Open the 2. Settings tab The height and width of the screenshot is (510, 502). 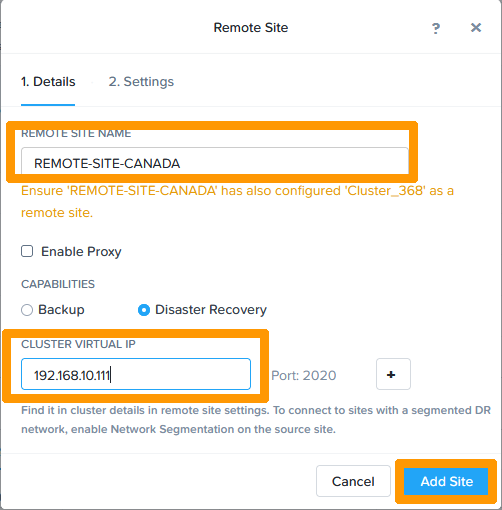pyautogui.click(x=141, y=82)
